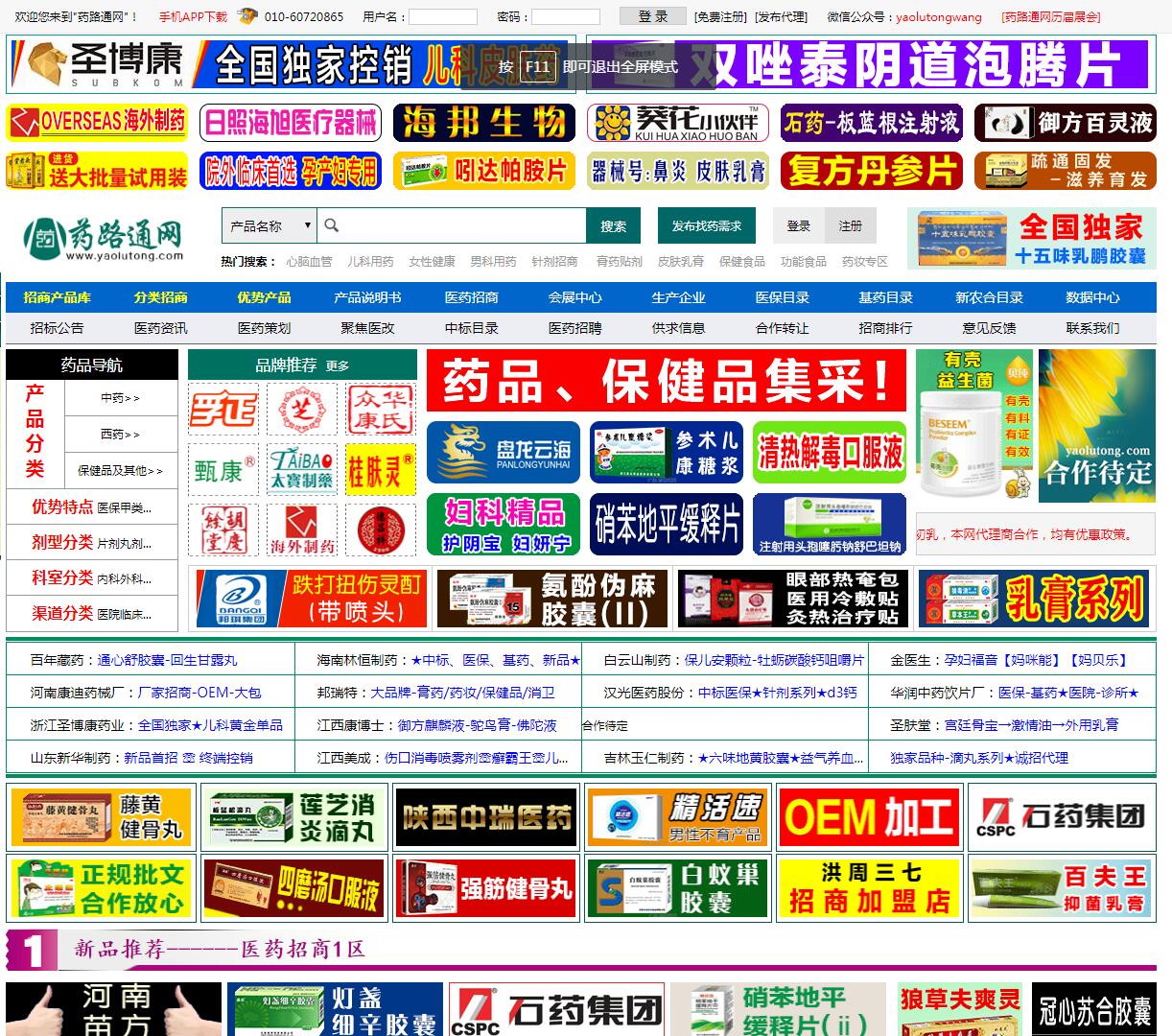The image size is (1172, 1036).
Task: Open the 跌打扭伤灵酊 邦琪集团 banner
Action: click(310, 598)
